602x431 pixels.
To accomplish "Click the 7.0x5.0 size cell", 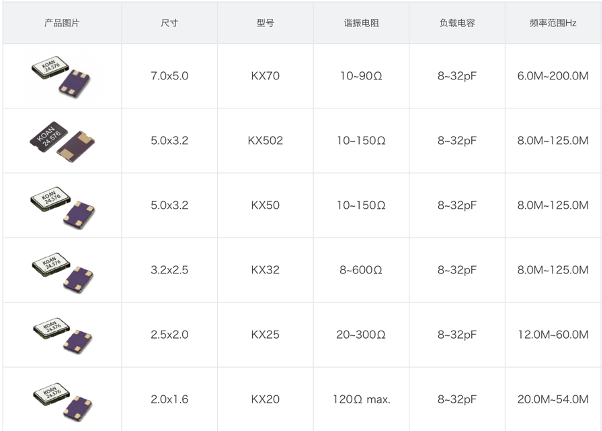I will point(169,76).
